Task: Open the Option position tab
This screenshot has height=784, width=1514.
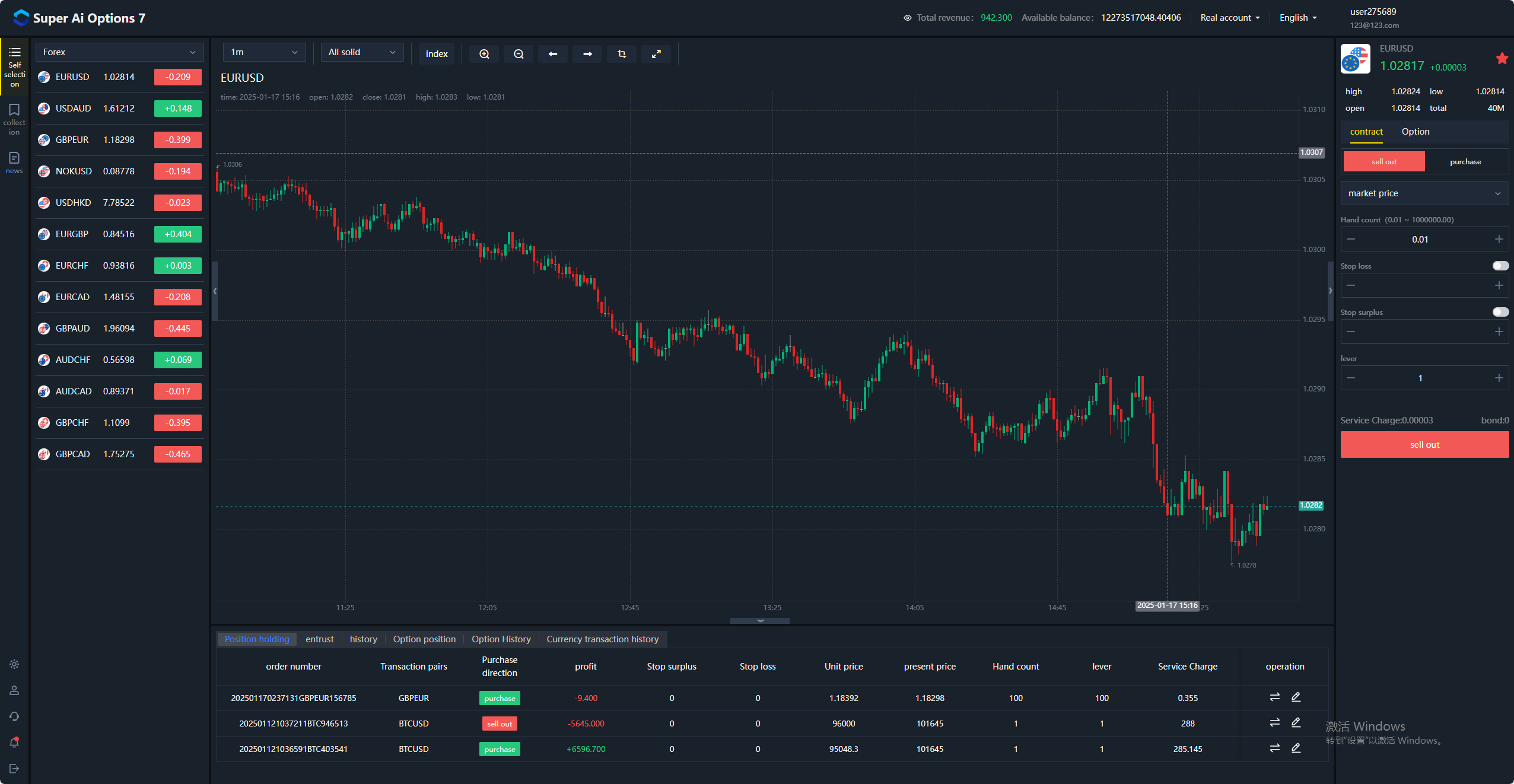Action: pyautogui.click(x=424, y=639)
